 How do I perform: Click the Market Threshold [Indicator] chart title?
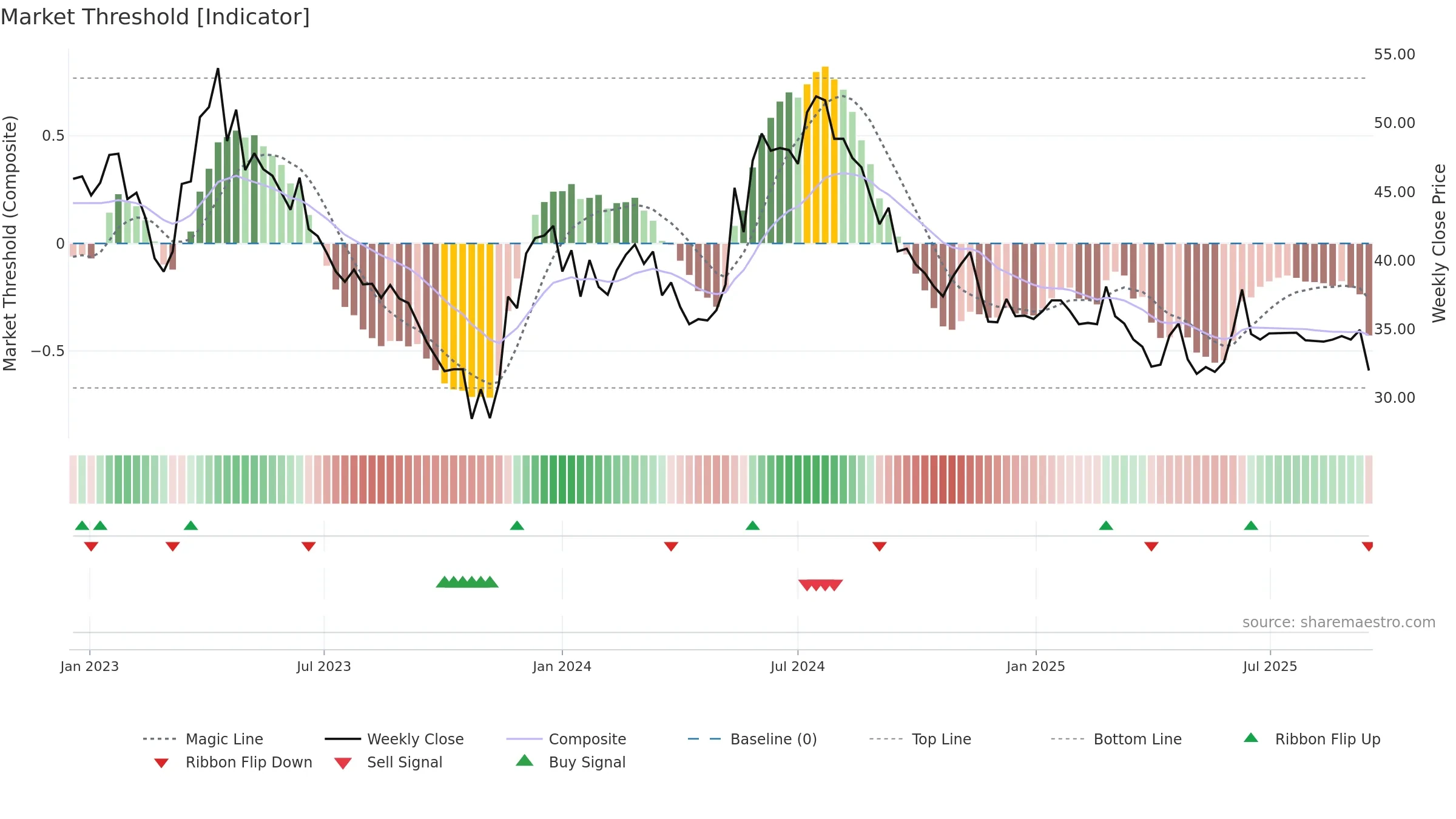(x=155, y=17)
